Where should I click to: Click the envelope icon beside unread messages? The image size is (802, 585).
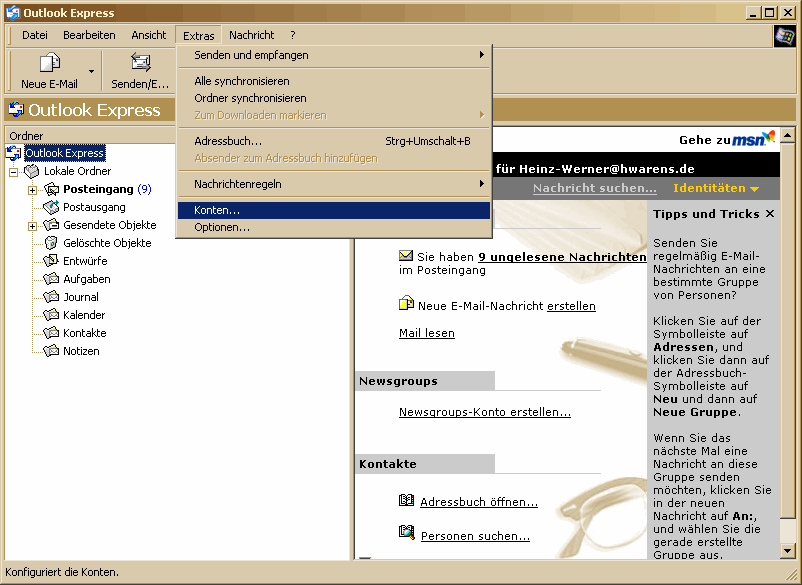coord(406,255)
